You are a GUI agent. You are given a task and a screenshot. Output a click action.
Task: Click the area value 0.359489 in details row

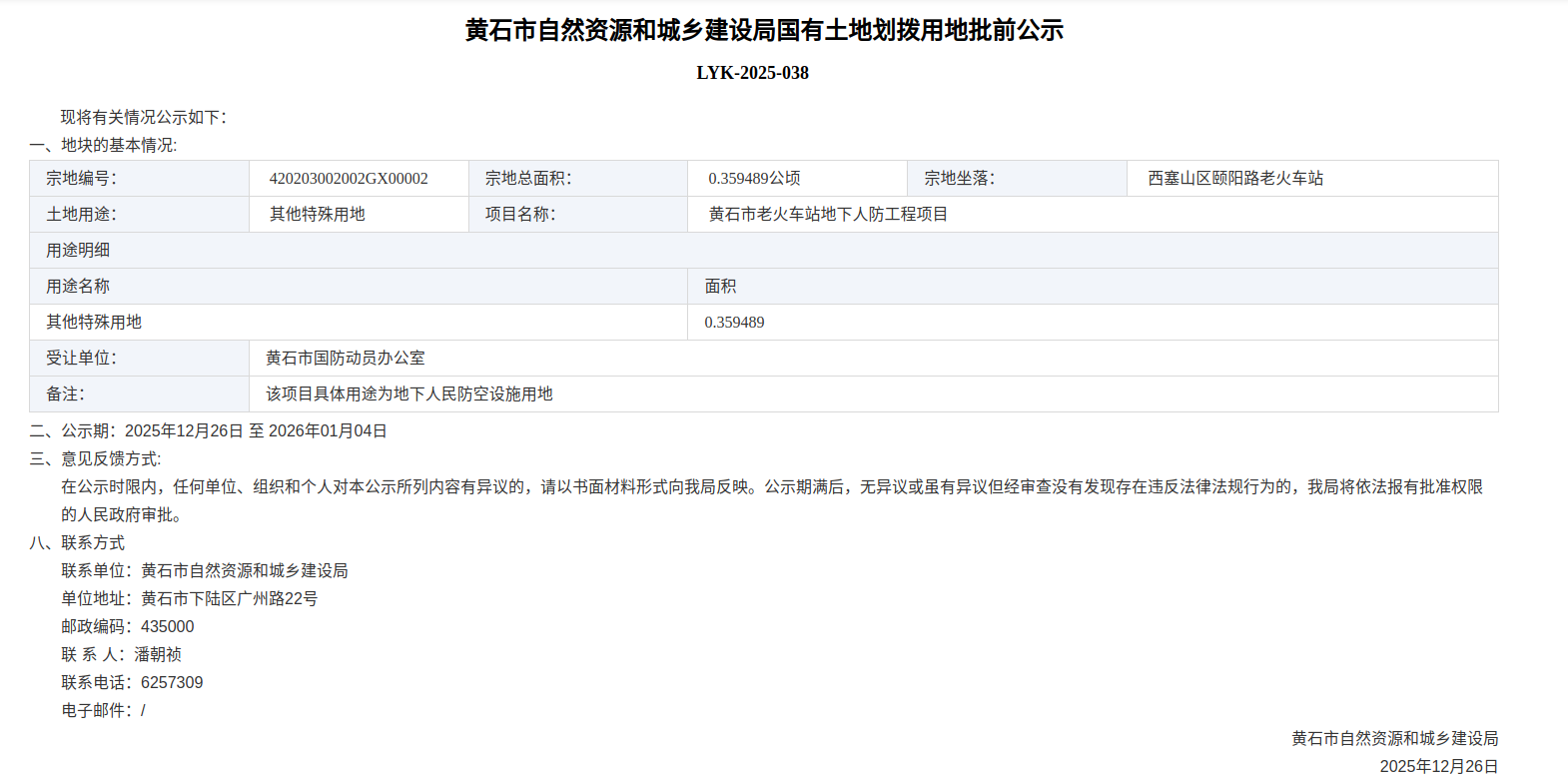pyautogui.click(x=734, y=323)
